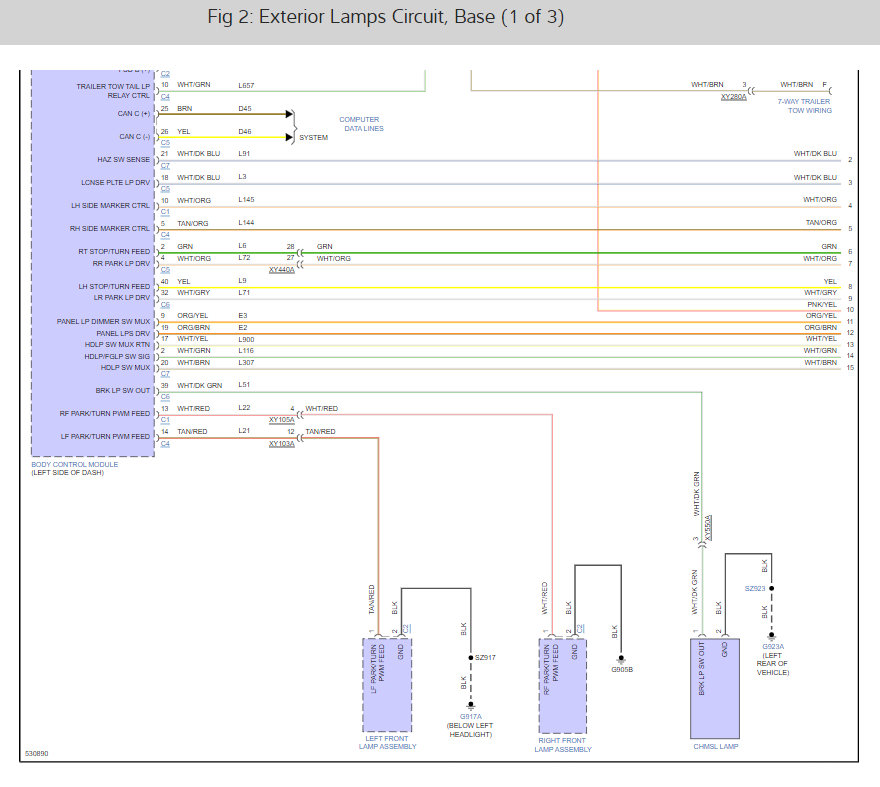Viewport: 880px width, 787px height.
Task: Click the C4 link under LF PARK/TURN PWM FEED
Action: 165,444
